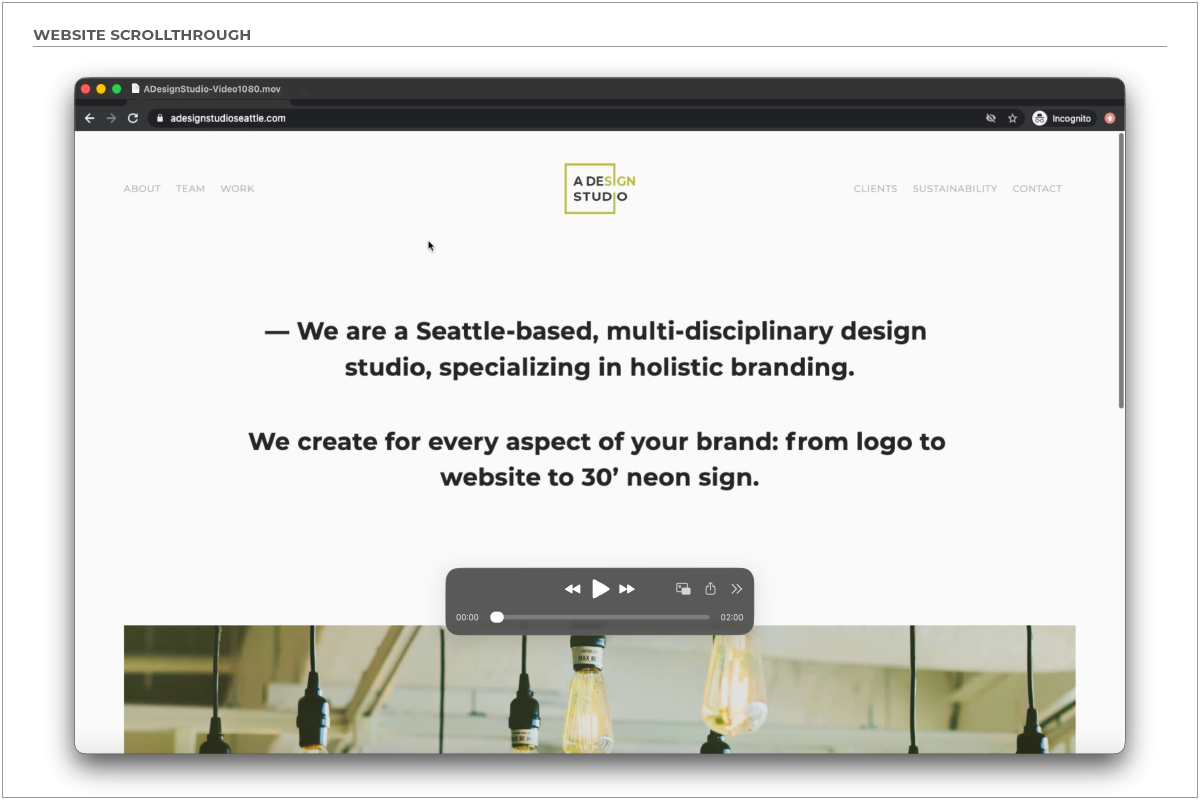Viewport: 1200px width, 800px height.
Task: Click the video player rewind button
Action: click(x=573, y=589)
